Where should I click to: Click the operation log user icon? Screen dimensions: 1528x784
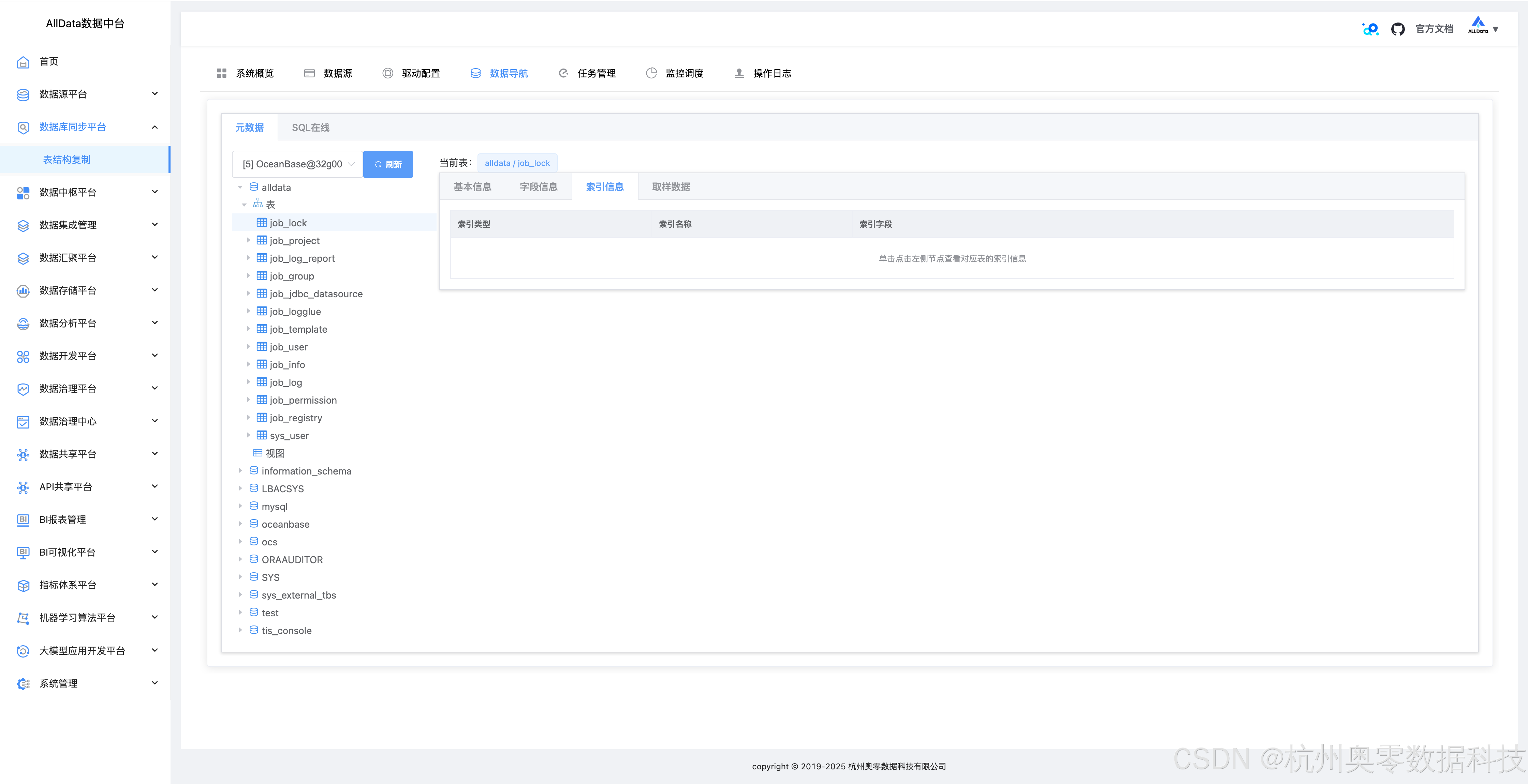[x=738, y=73]
